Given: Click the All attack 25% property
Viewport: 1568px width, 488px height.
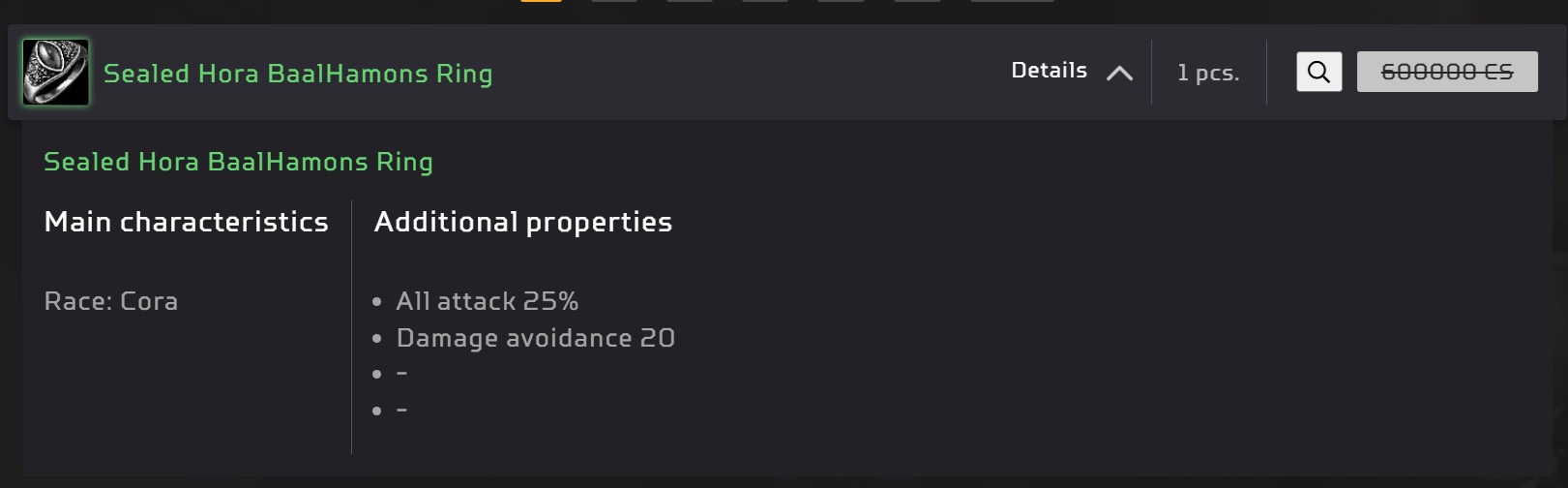Looking at the screenshot, I should tap(488, 301).
